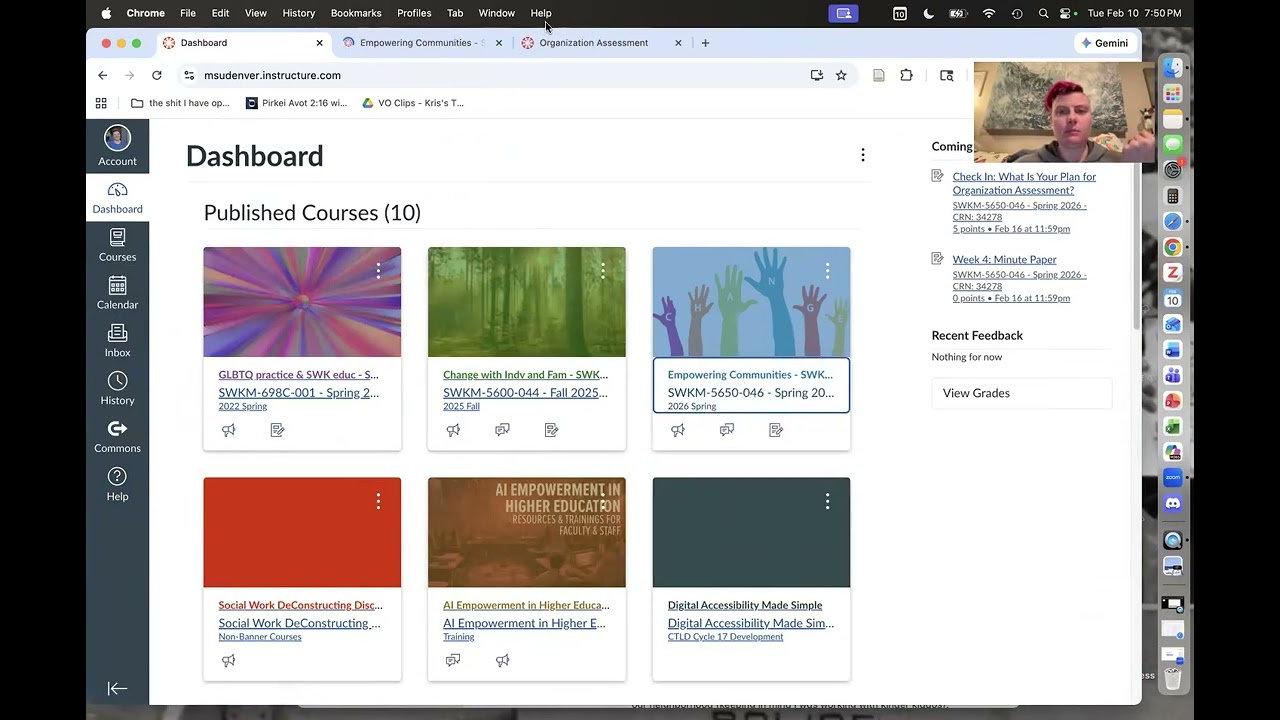The height and width of the screenshot is (720, 1280).
Task: Open Dashboard options three-dot menu
Action: point(863,155)
